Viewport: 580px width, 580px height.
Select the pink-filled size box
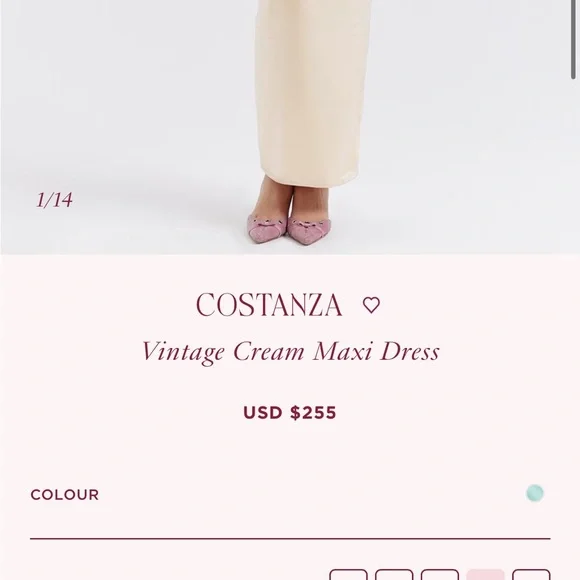485,574
